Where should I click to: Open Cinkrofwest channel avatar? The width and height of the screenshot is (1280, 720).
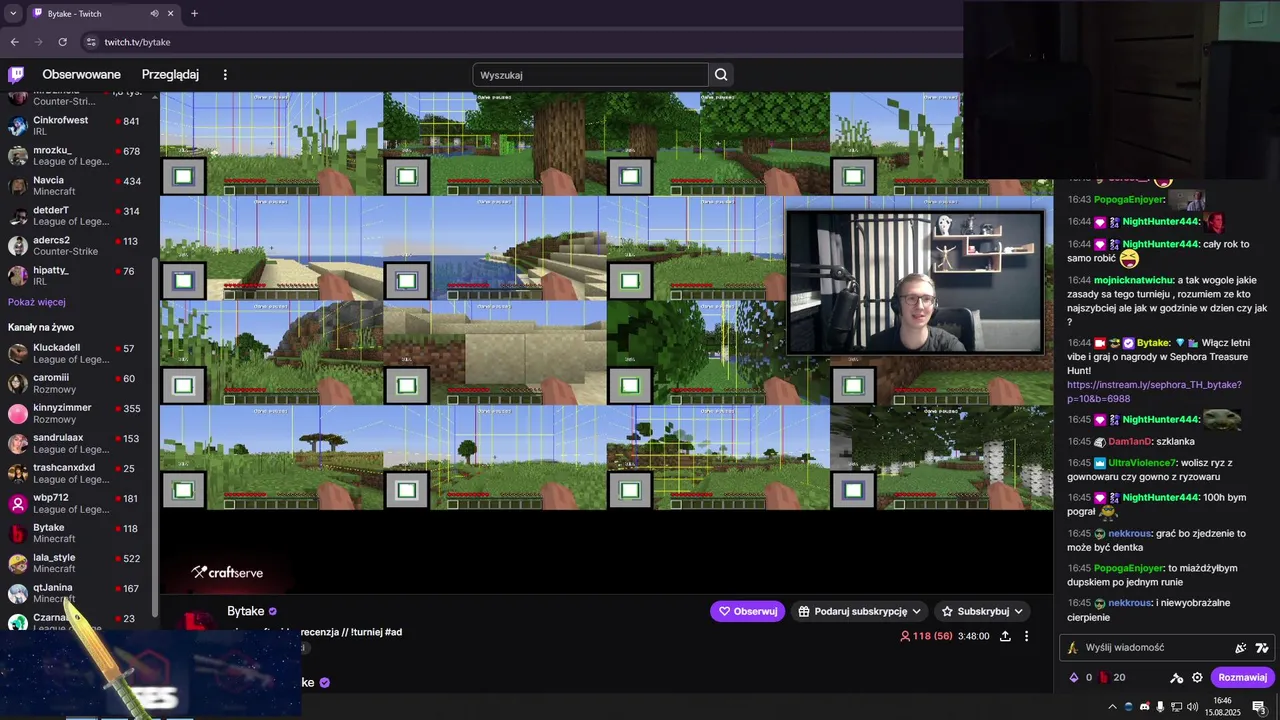[x=17, y=126]
